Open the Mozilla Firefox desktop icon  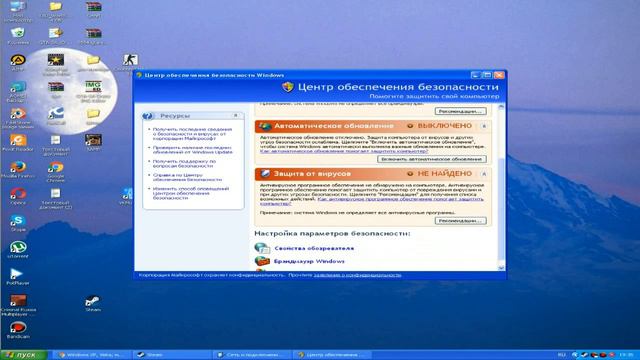(x=18, y=167)
